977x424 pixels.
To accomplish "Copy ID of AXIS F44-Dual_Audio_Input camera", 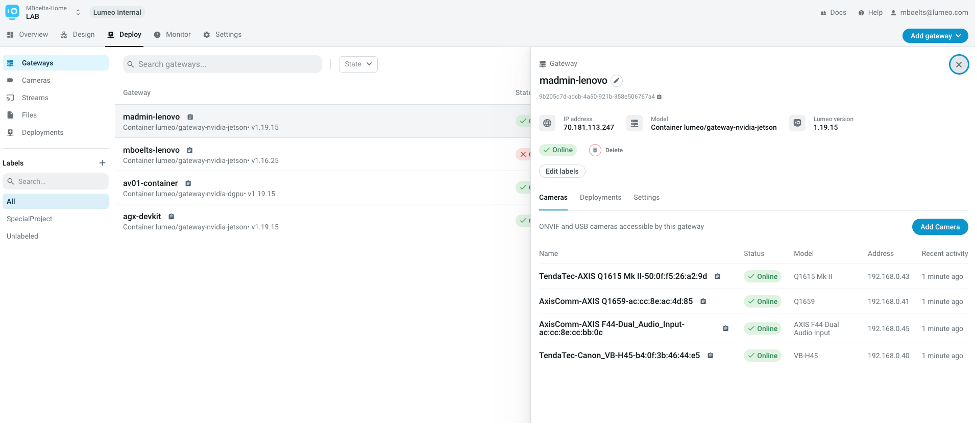I will pos(725,328).
